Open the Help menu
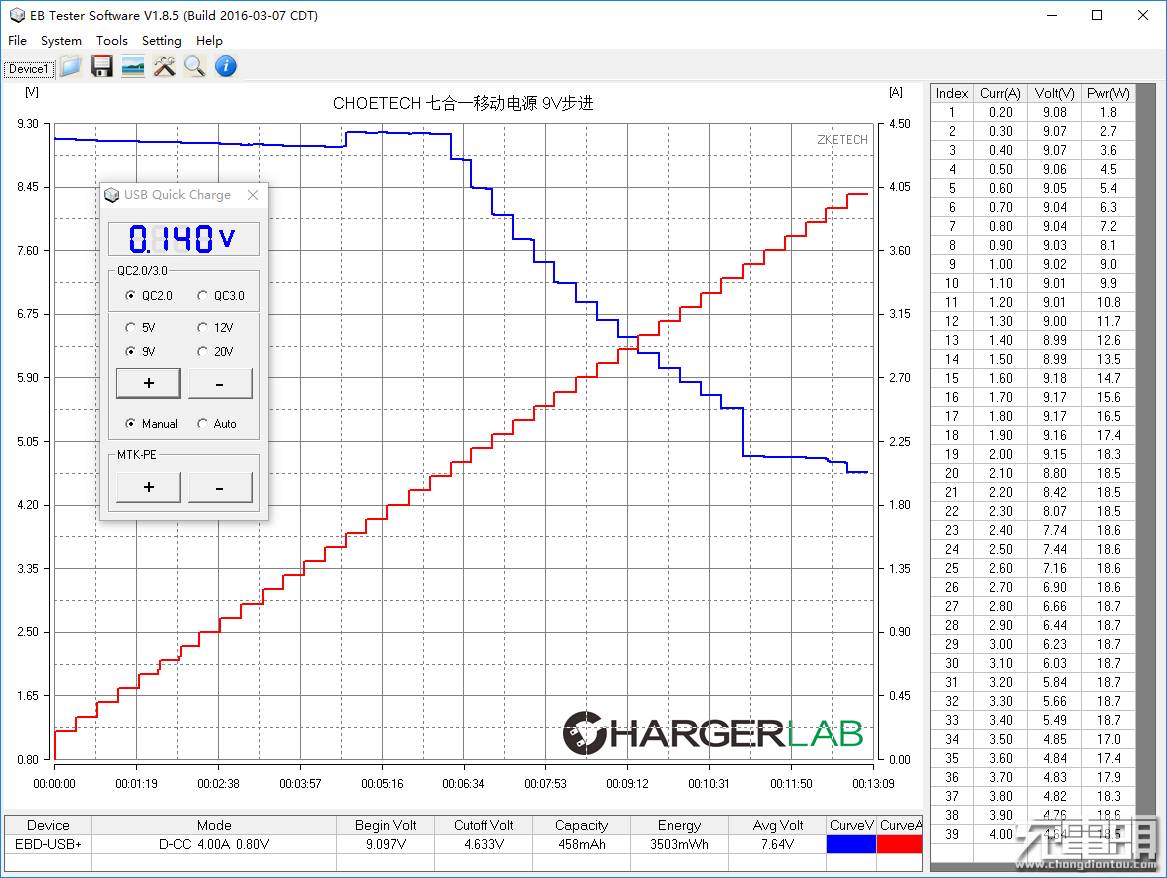Viewport: 1167px width, 878px height. 209,41
